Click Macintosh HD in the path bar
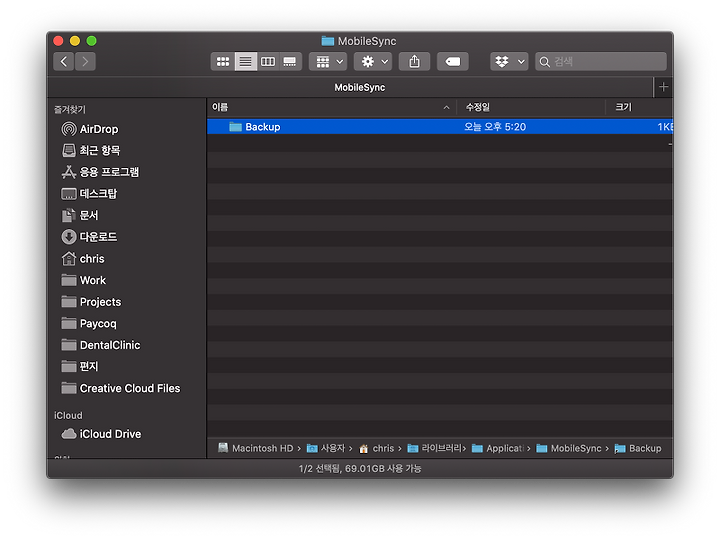The height and width of the screenshot is (540, 720). (256, 448)
